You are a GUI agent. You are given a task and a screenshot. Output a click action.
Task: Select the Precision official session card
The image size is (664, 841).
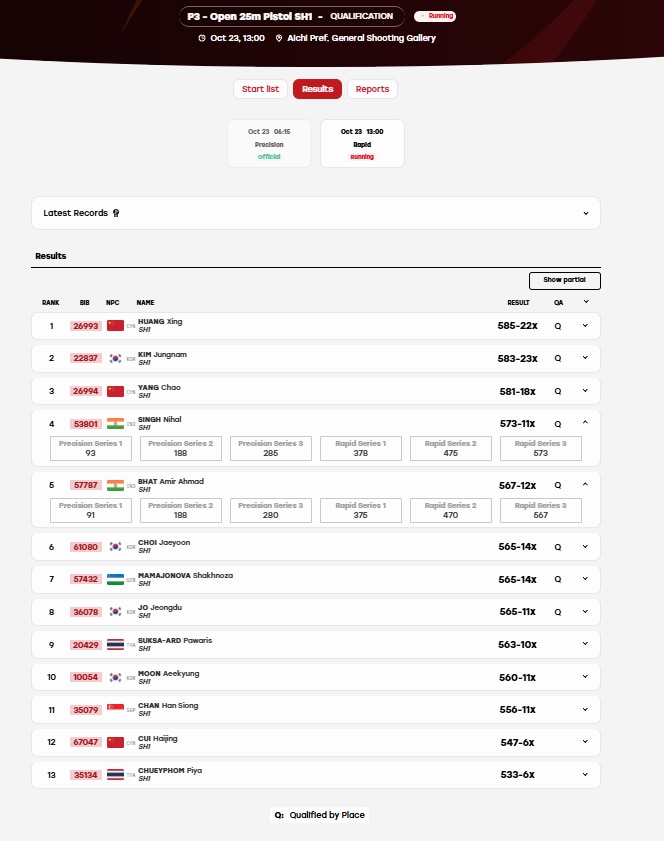(269, 144)
